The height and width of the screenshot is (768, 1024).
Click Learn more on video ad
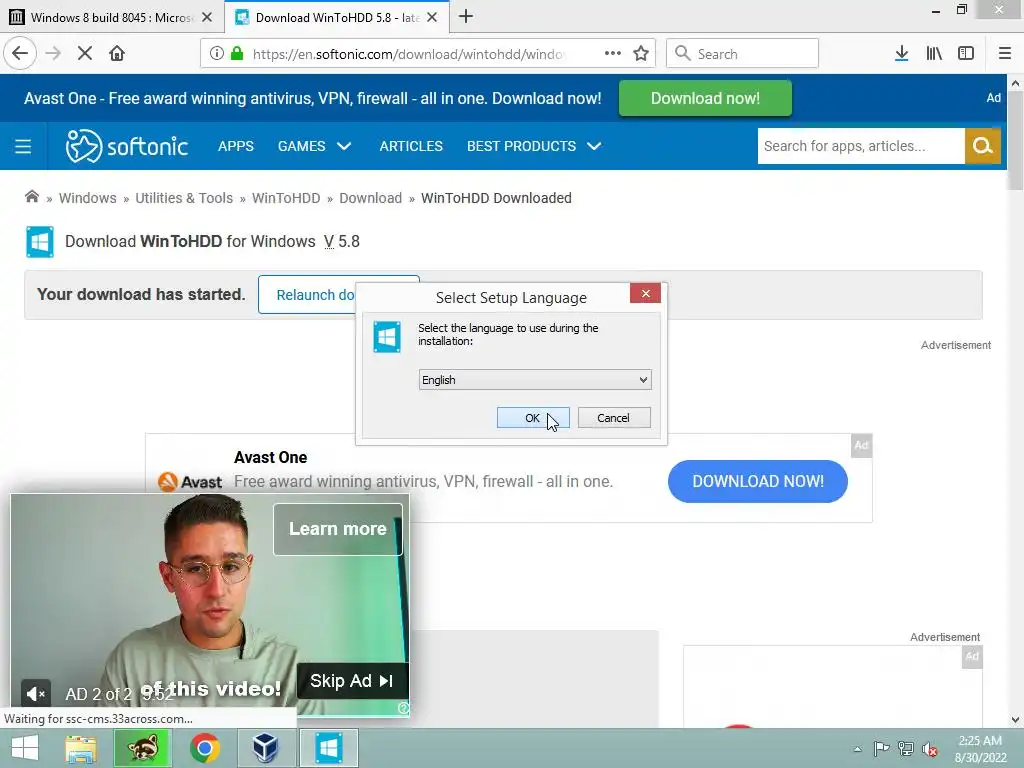[x=338, y=529]
